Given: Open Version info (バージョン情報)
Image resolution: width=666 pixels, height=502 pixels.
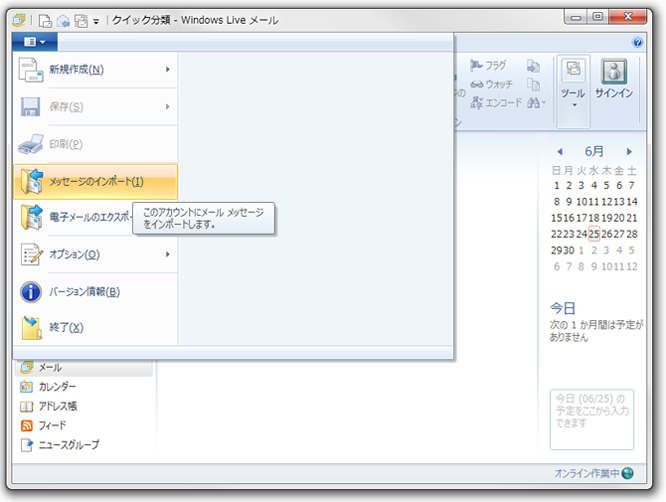Looking at the screenshot, I should pyautogui.click(x=96, y=292).
